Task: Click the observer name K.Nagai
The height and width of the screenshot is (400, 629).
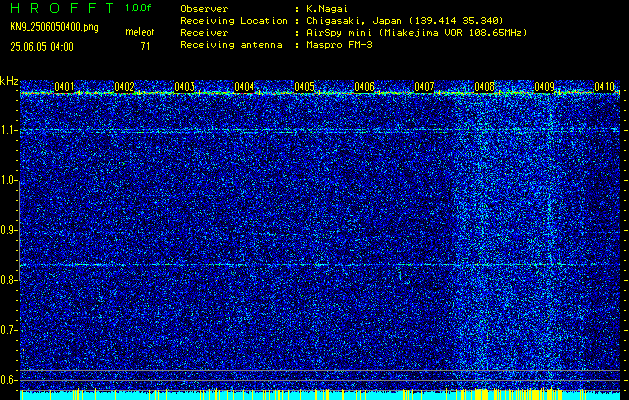Action: (x=327, y=8)
